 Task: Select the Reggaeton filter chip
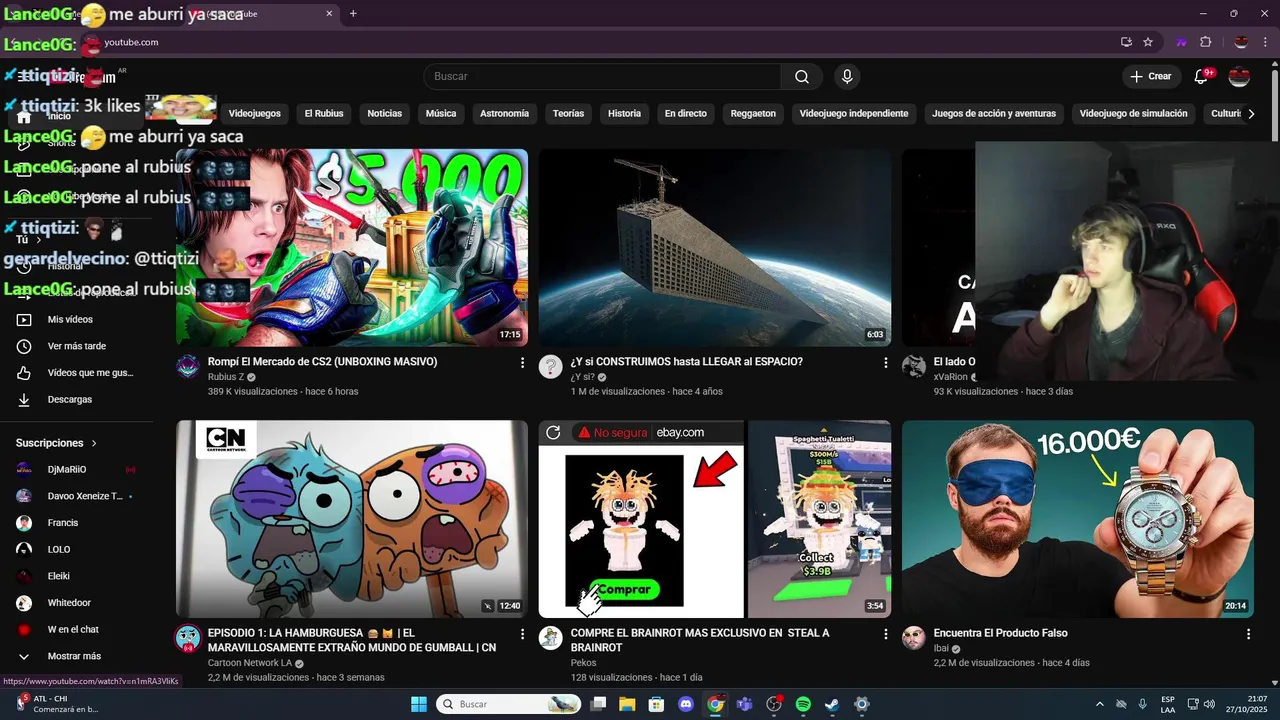pos(753,113)
